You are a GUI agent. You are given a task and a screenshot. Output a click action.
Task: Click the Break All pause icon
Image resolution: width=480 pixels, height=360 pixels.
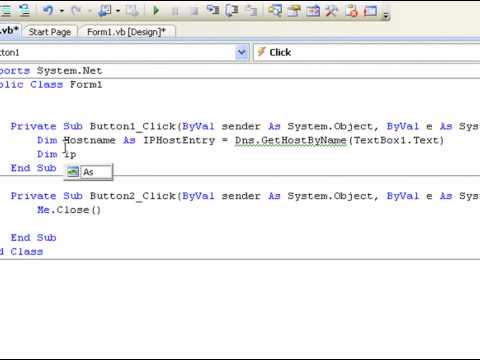(175, 11)
